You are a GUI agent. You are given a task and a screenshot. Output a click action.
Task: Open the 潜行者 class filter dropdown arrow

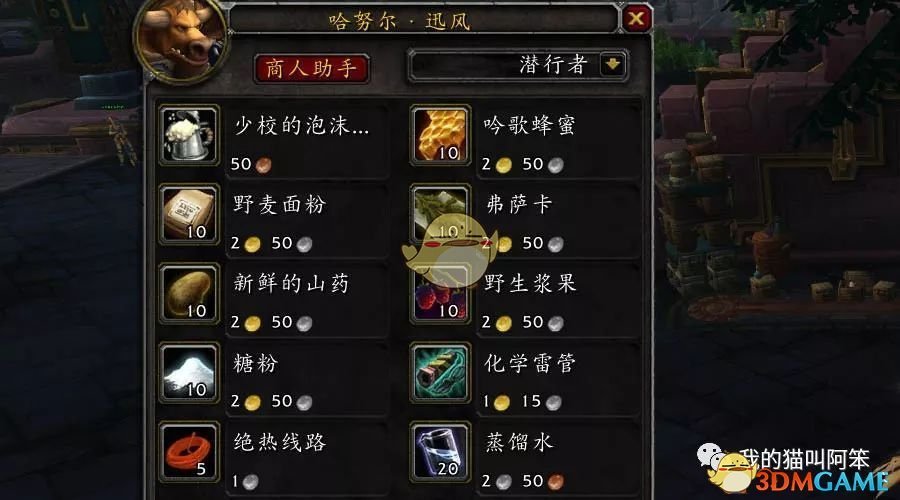[x=612, y=64]
